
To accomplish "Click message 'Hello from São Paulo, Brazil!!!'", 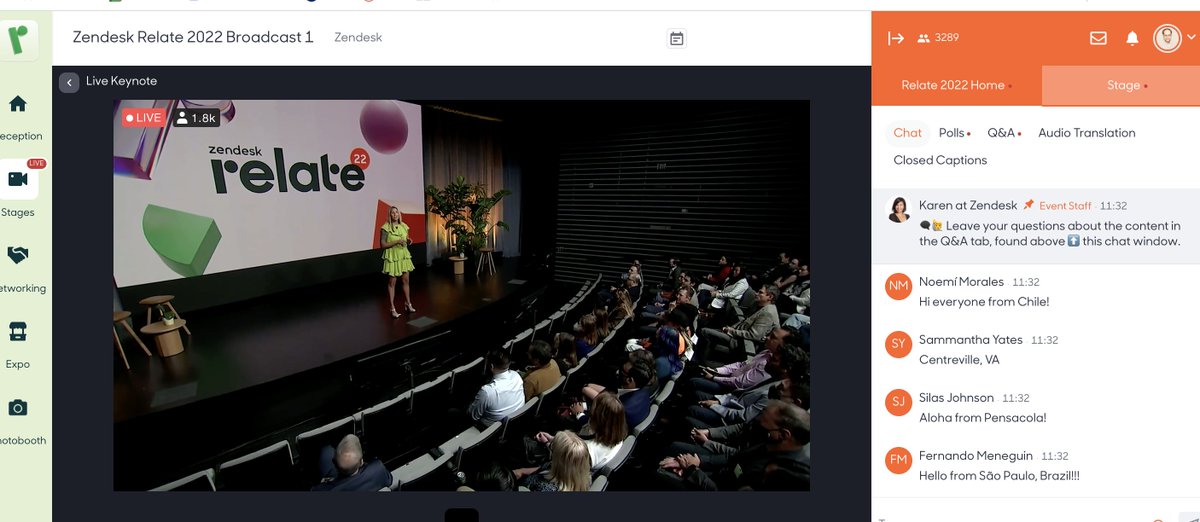I will tap(999, 476).
